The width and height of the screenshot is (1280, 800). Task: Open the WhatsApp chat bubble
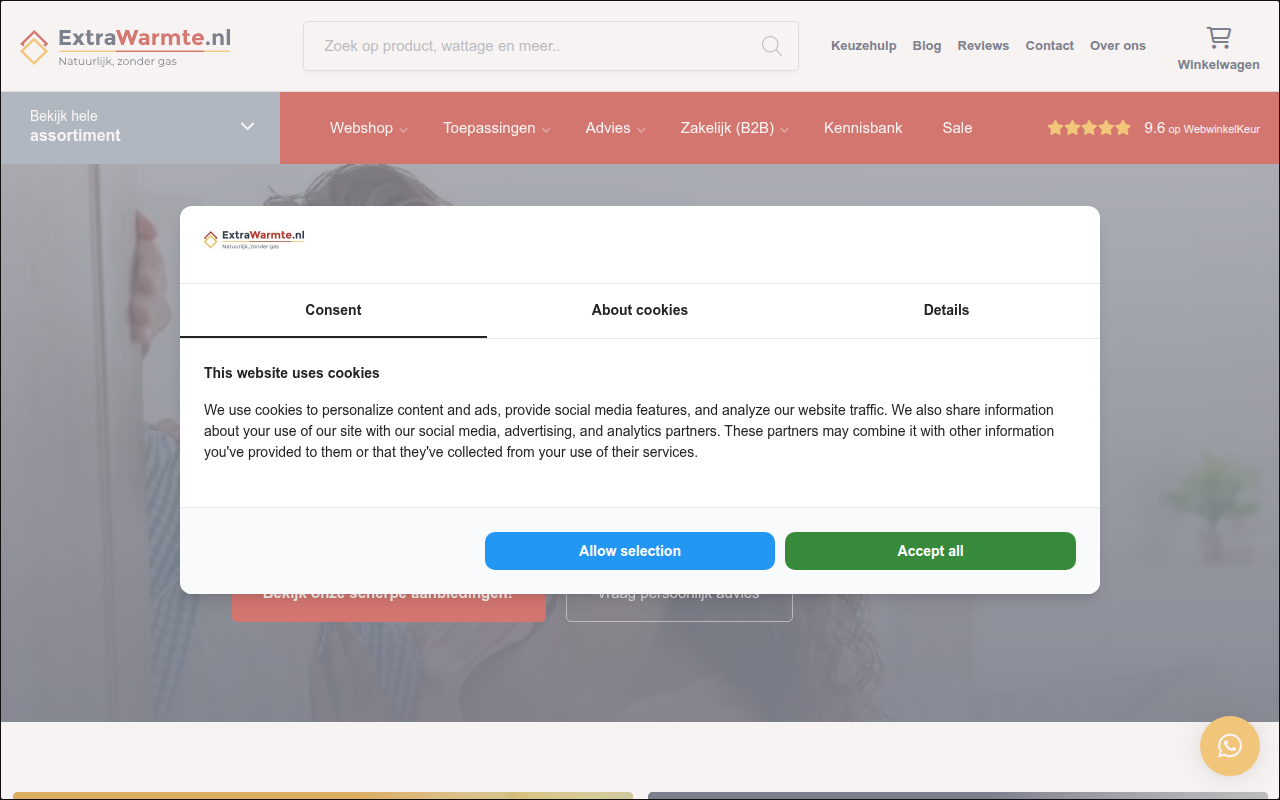click(1230, 746)
